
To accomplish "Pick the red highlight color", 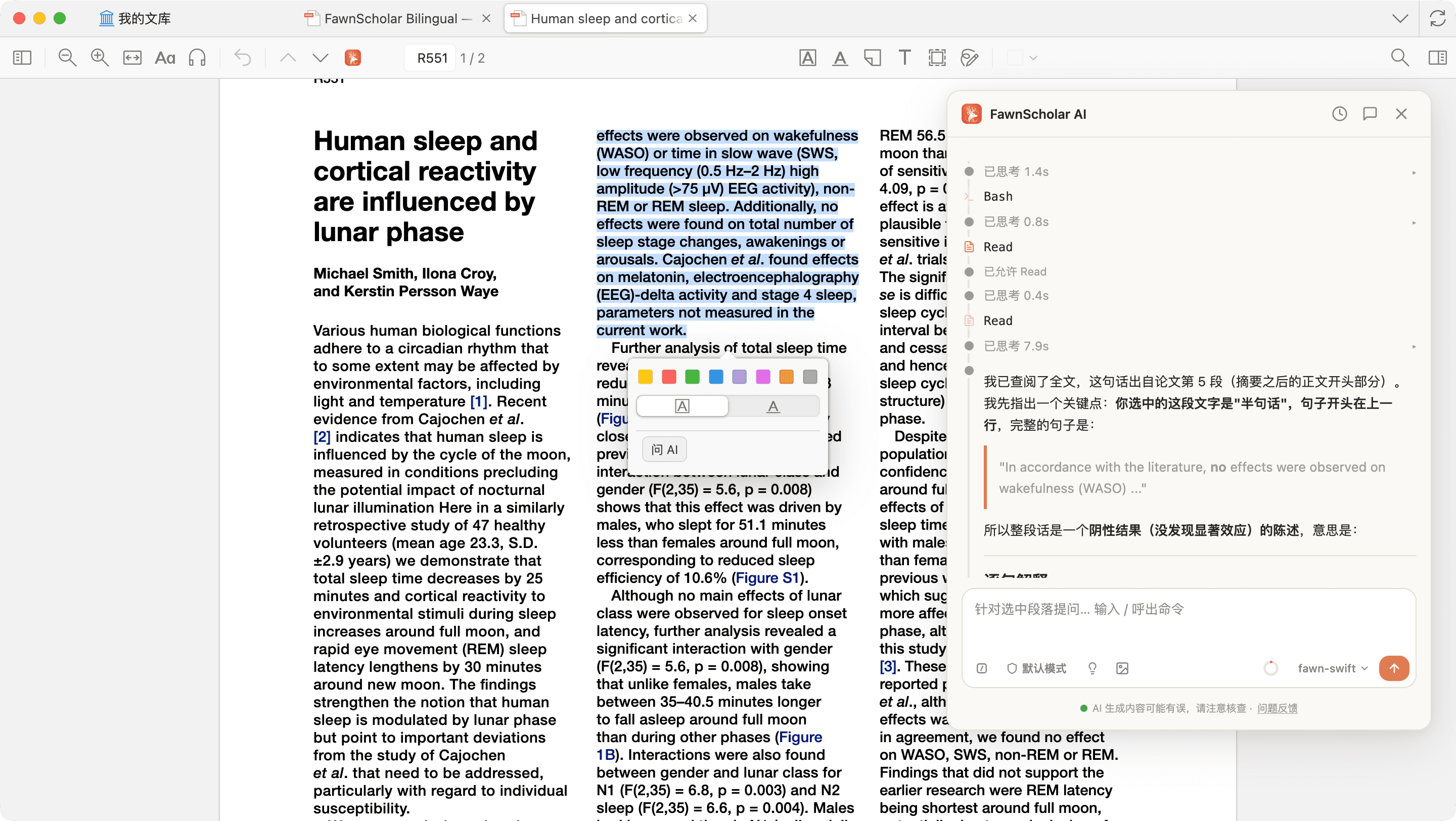I will [669, 376].
